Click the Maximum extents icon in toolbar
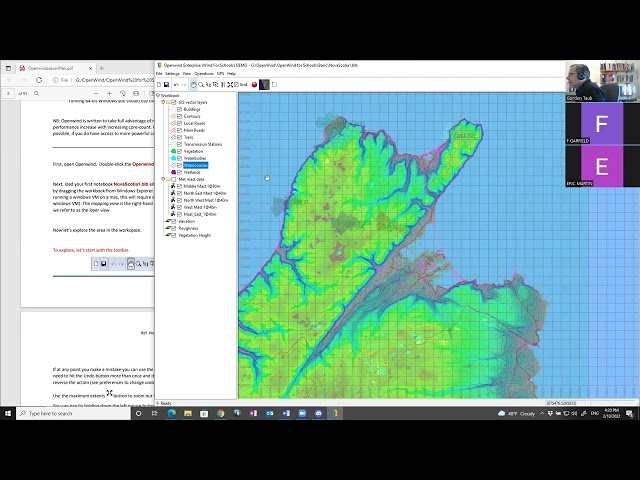This screenshot has height=480, width=640. [230, 84]
